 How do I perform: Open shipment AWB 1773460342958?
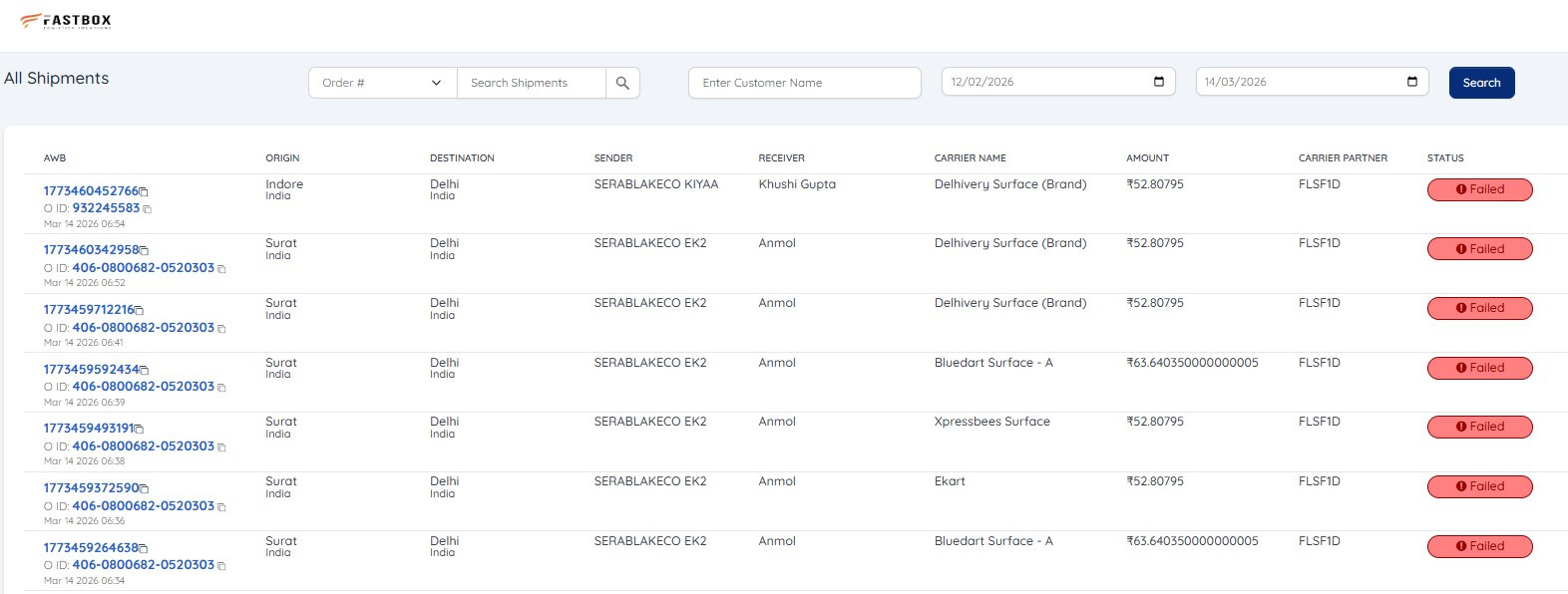[91, 250]
